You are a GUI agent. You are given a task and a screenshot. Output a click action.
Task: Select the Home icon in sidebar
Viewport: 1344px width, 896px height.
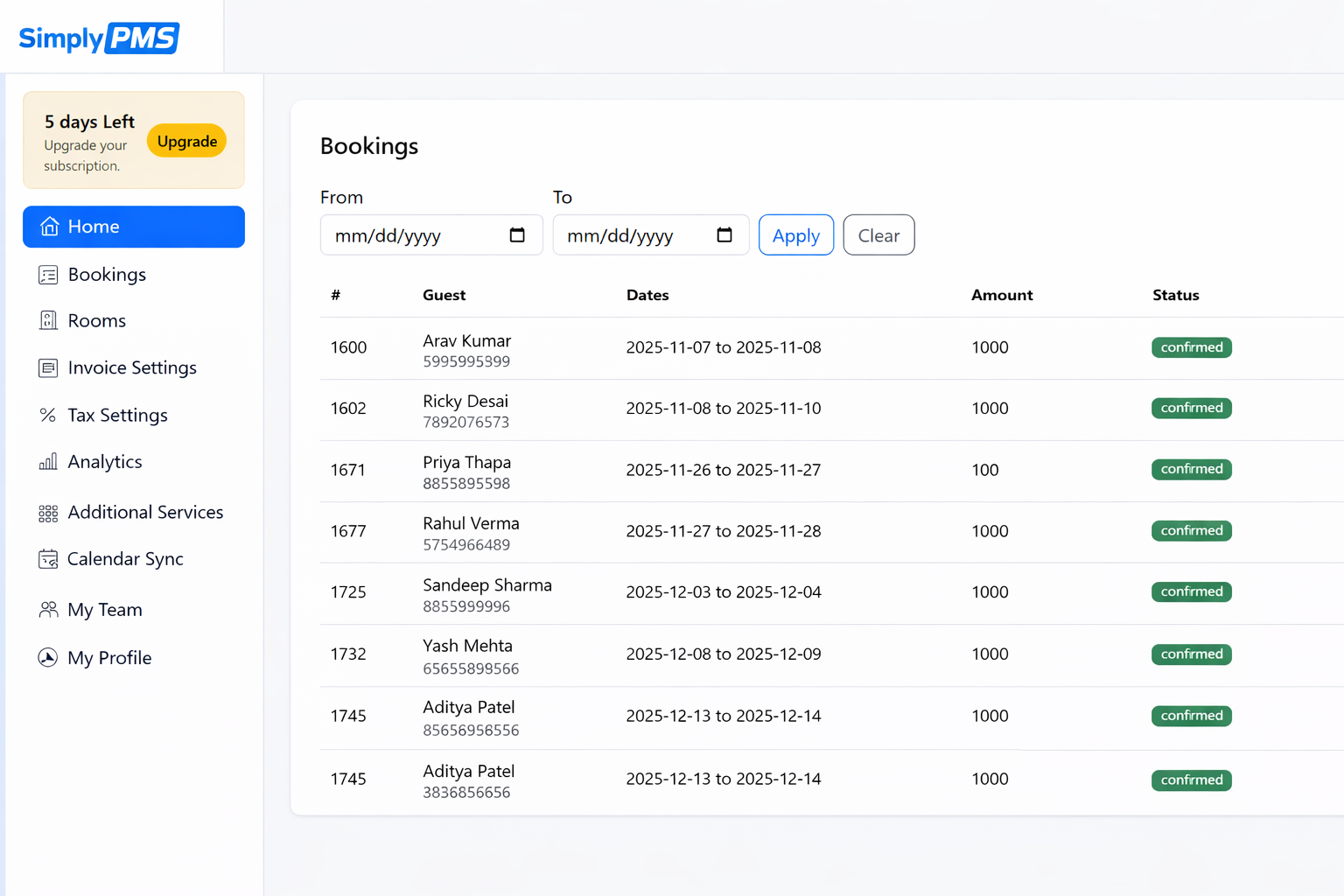(x=50, y=226)
